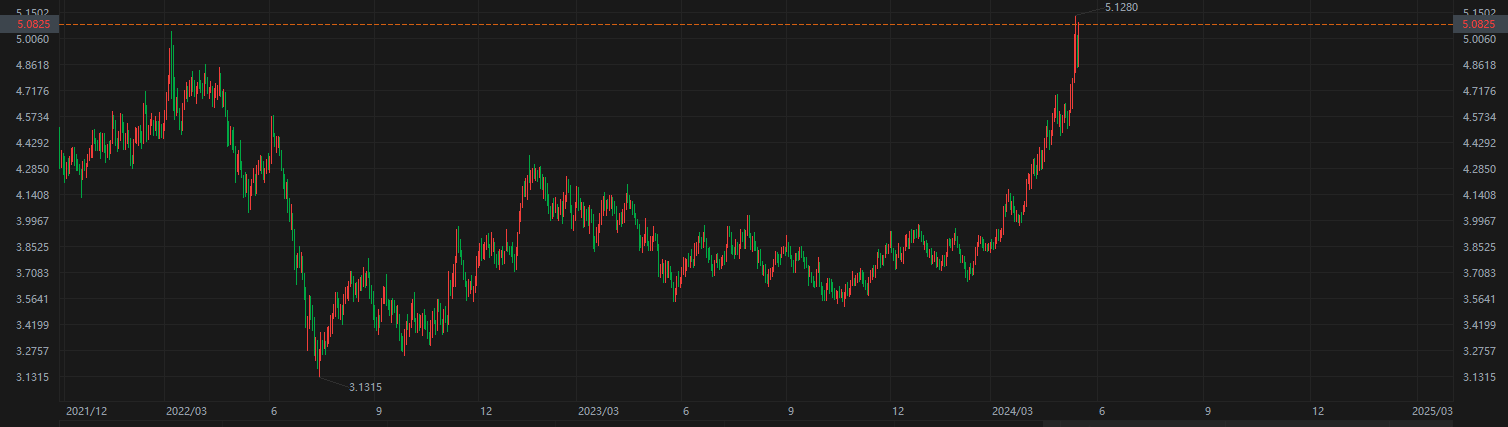Screen dimensions: 1508x427
Task: Click the 2022/03 date label on time axis
Action: click(186, 411)
